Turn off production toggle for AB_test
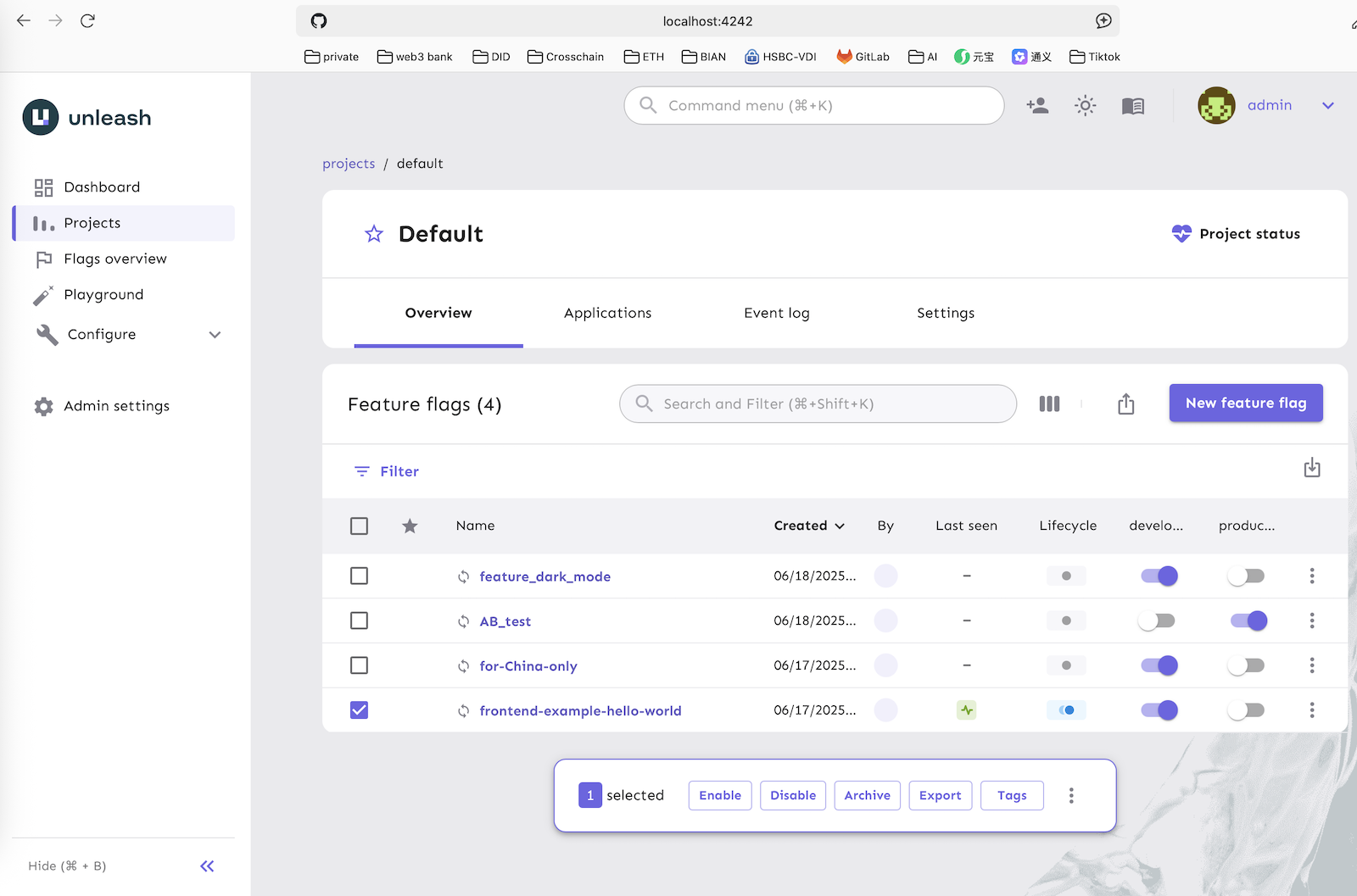The width and height of the screenshot is (1357, 896). (1248, 621)
